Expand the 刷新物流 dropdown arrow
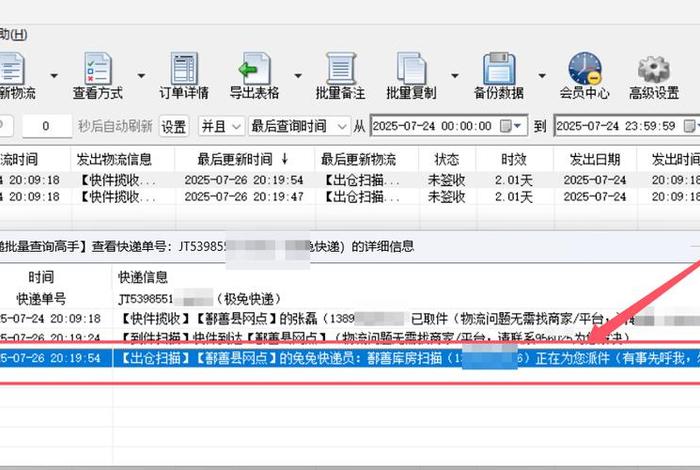 (x=54, y=75)
